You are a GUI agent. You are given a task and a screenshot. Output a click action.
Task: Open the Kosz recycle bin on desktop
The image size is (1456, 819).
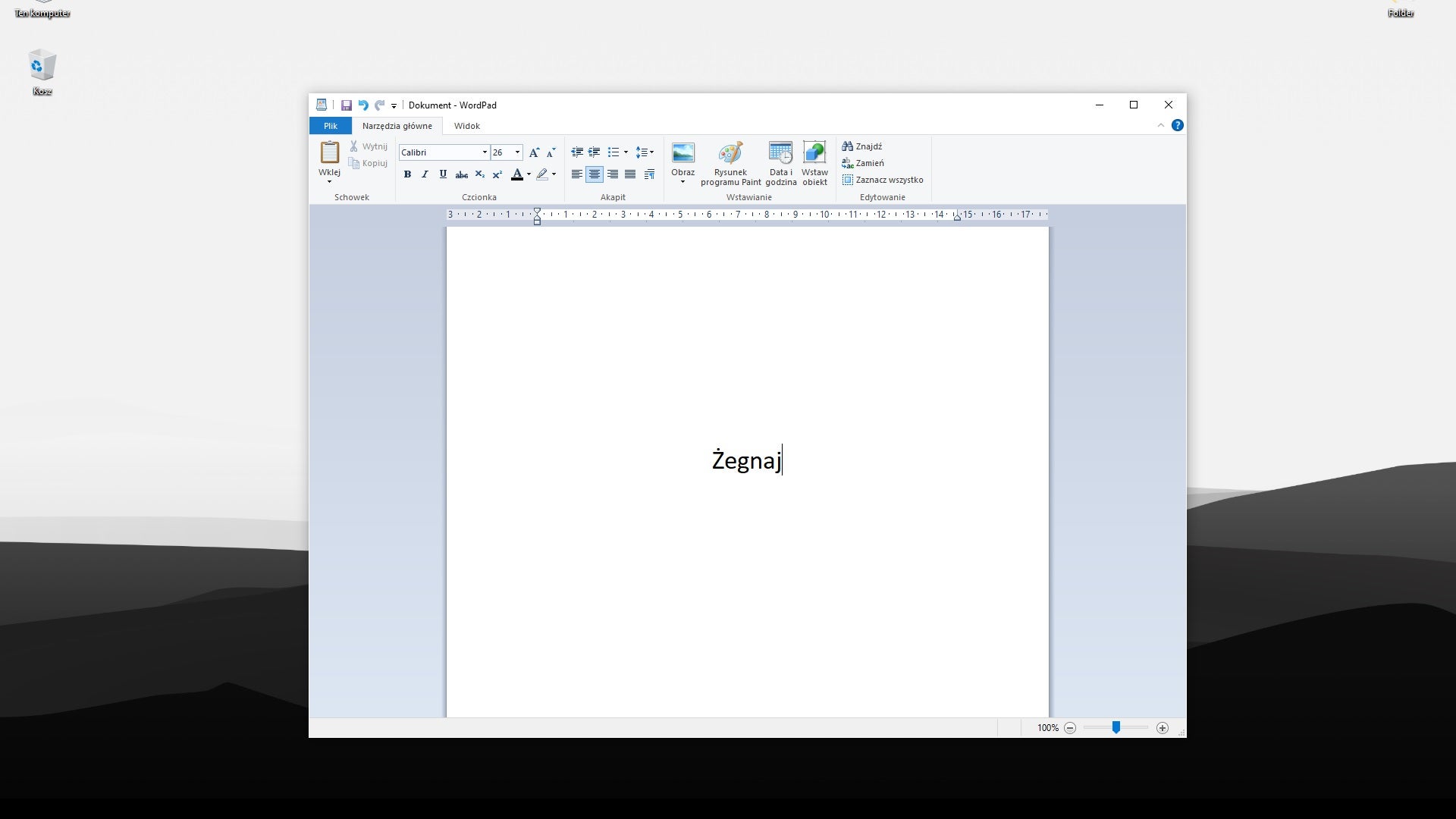click(x=42, y=73)
